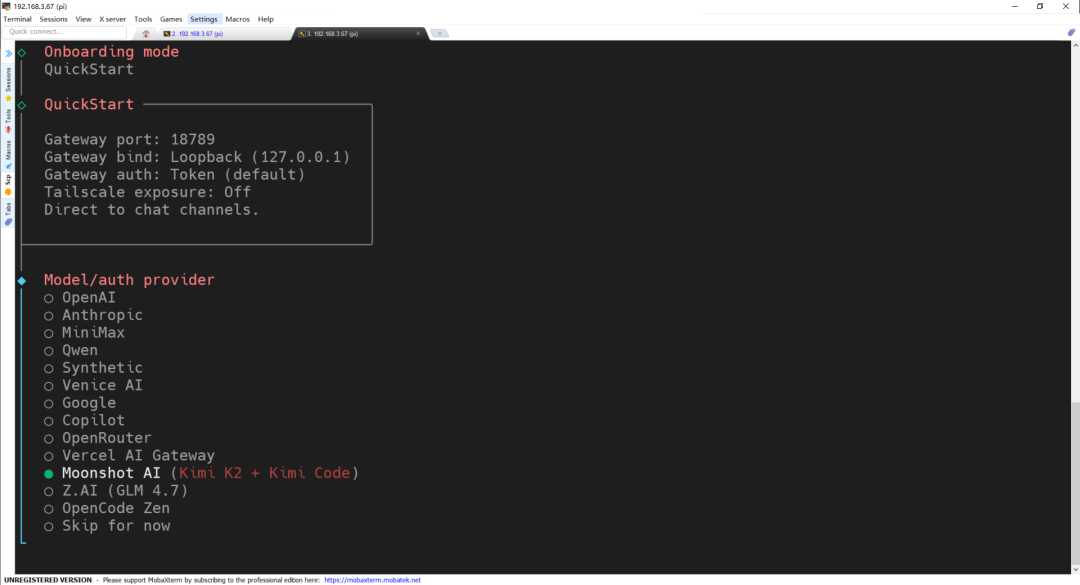The height and width of the screenshot is (585, 1080).
Task: Select the Skip for now option
Action: 107,526
